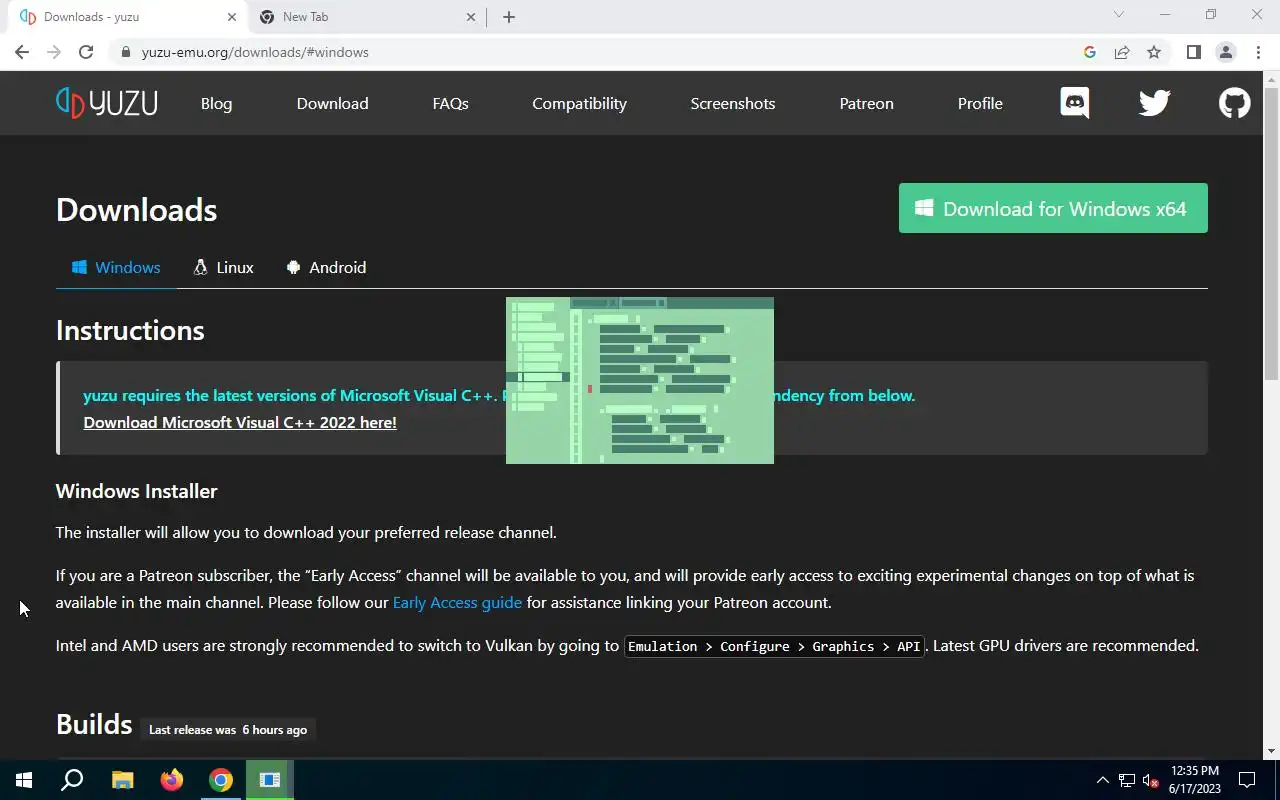Open the Chrome profile avatar
This screenshot has width=1280, height=800.
click(x=1226, y=52)
